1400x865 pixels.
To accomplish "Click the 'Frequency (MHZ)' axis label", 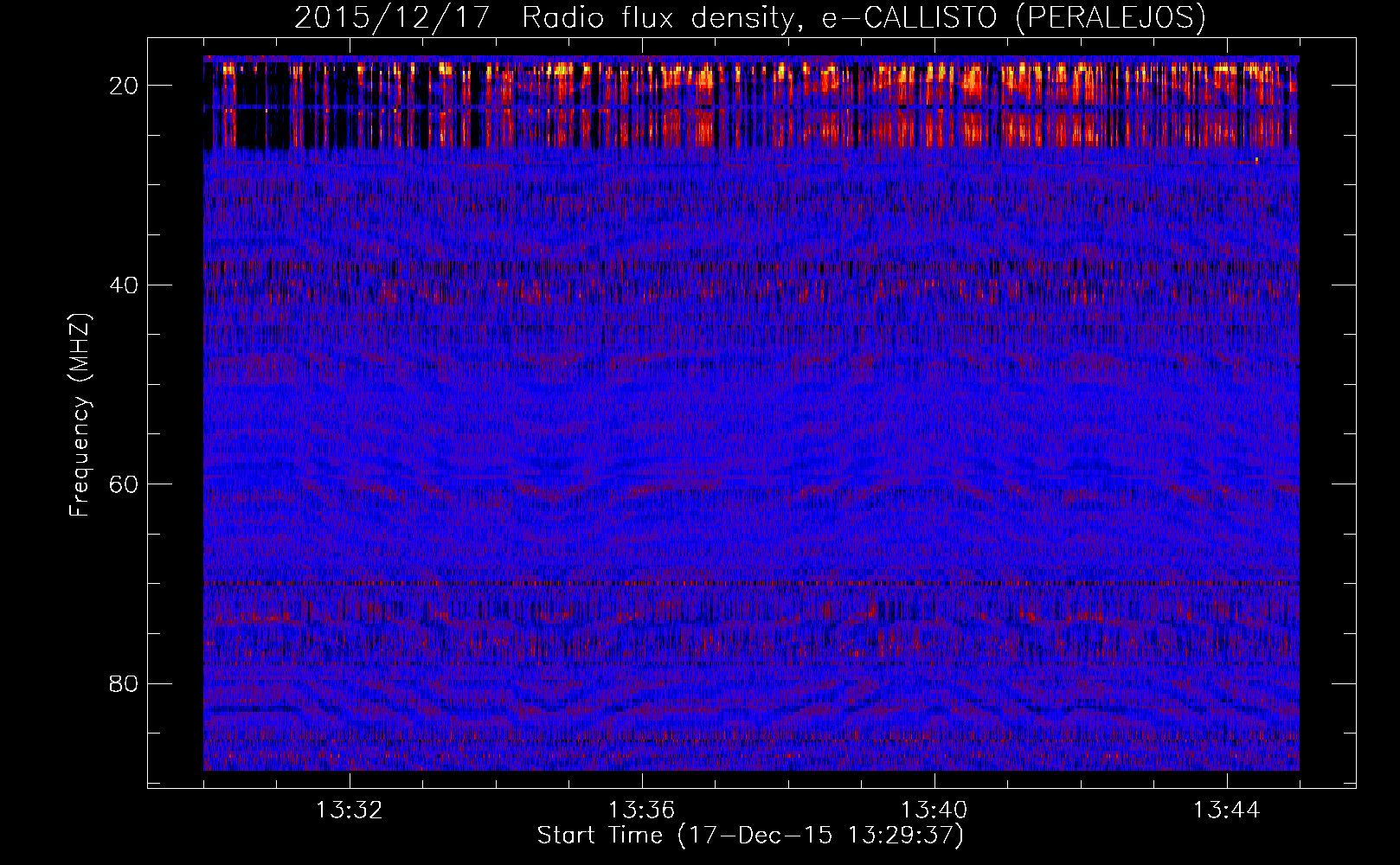I will tap(80, 414).
